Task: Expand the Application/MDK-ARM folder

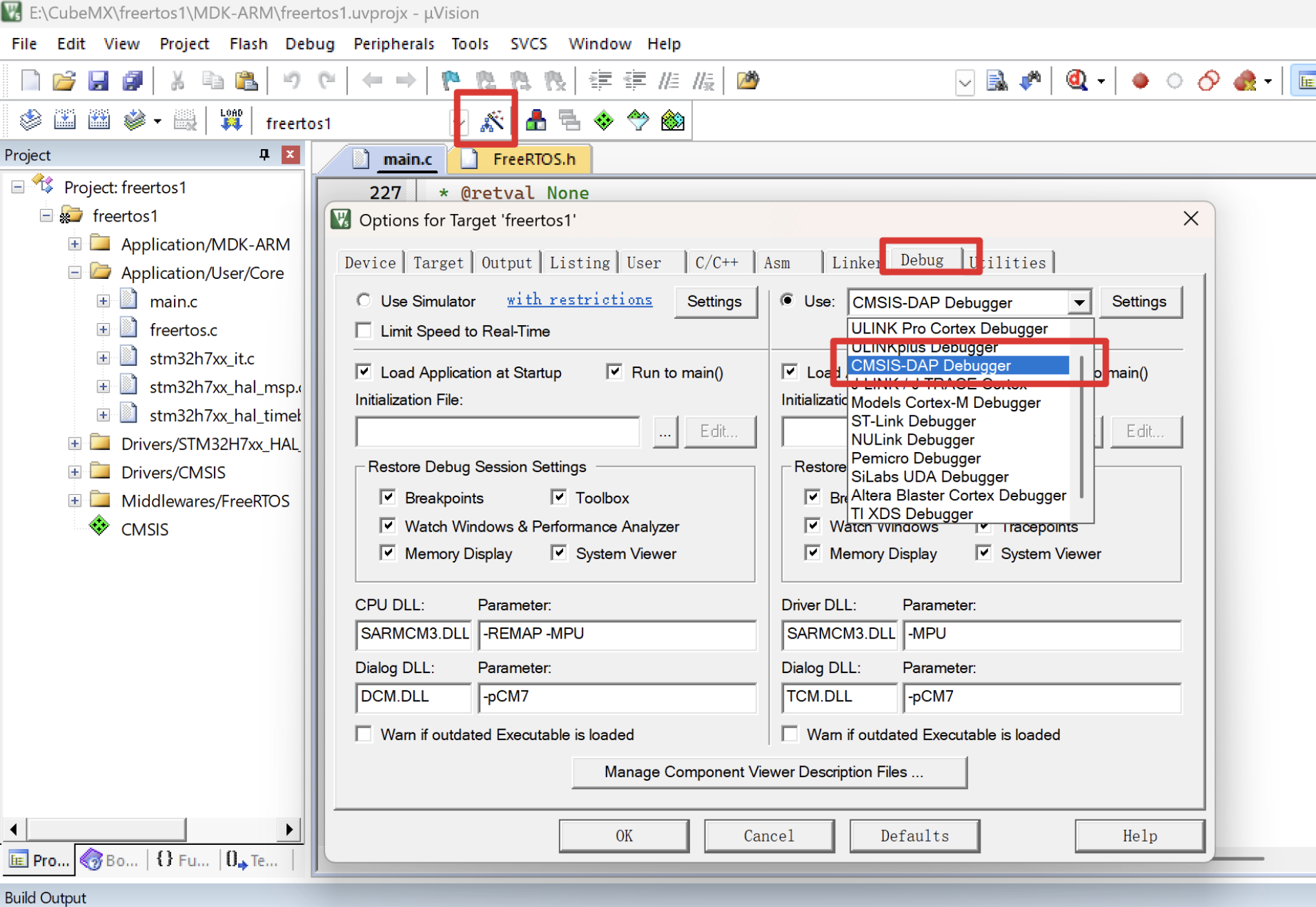Action: click(75, 244)
